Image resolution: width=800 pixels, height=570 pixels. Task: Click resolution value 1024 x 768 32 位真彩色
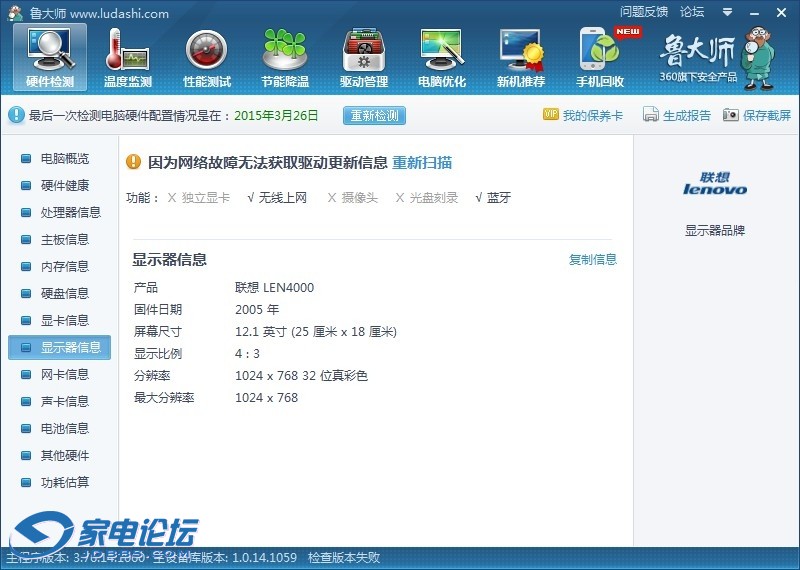tap(302, 376)
